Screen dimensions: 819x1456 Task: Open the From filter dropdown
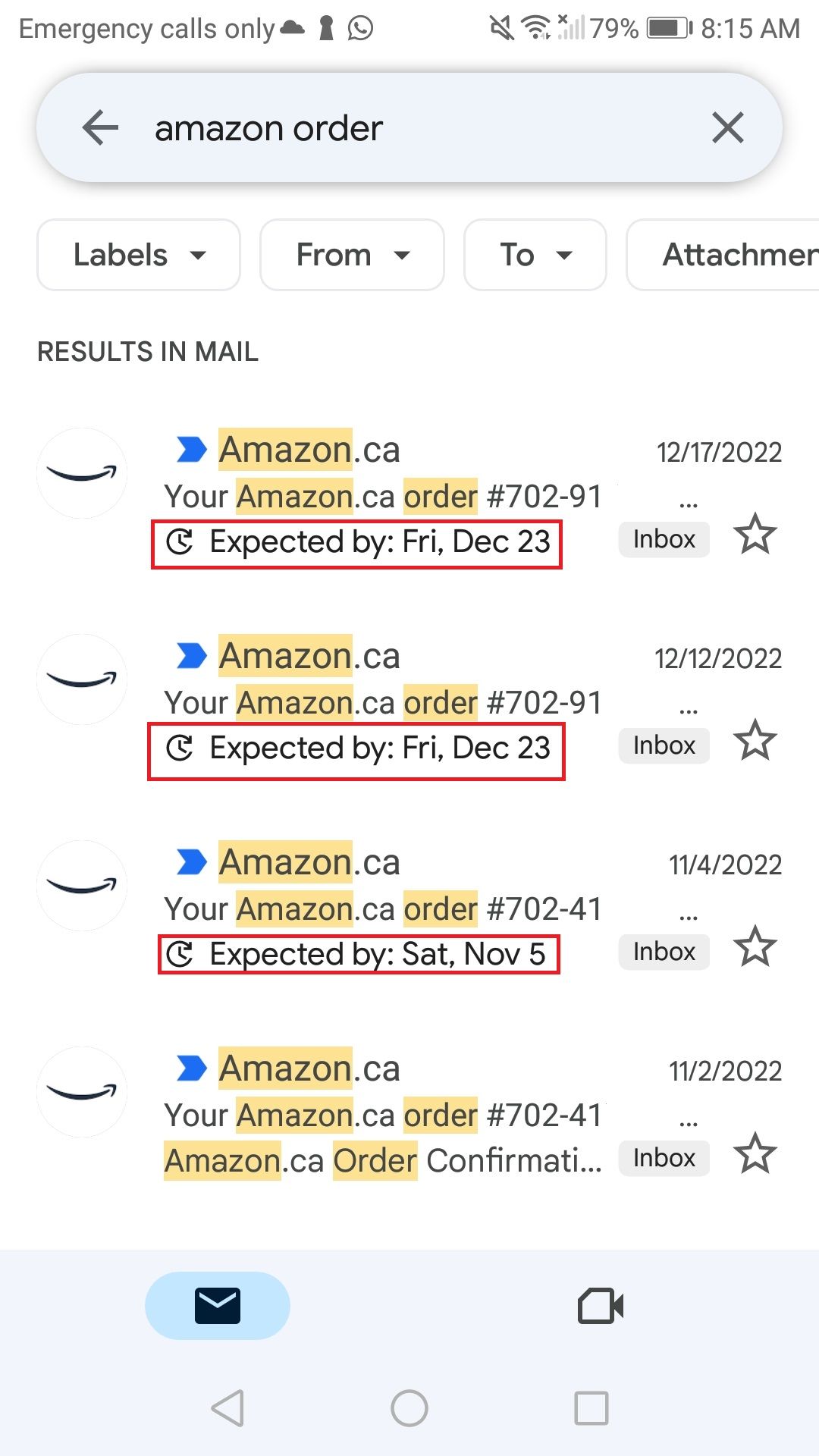pos(352,255)
